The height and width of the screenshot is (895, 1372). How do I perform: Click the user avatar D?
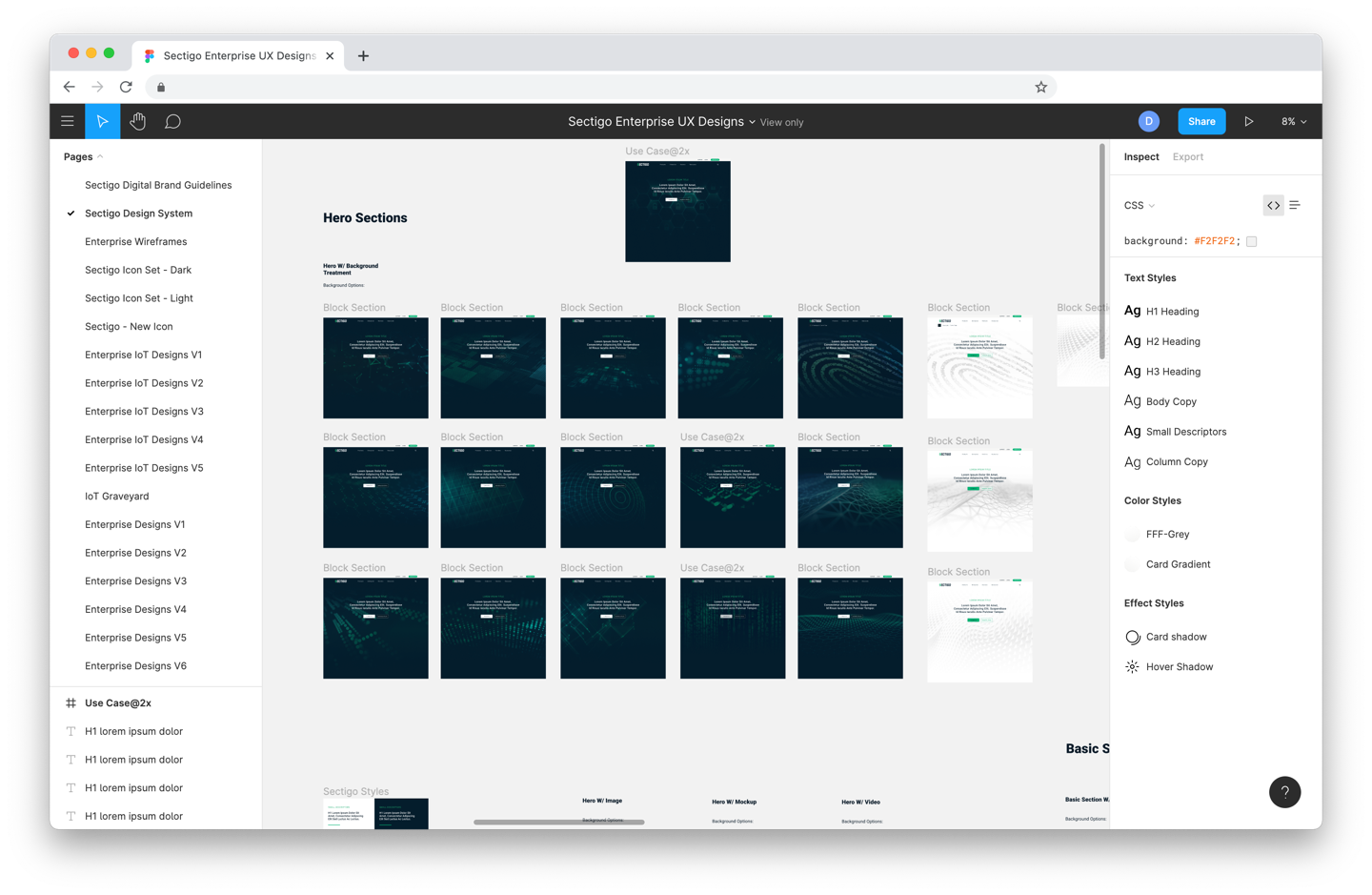1148,121
